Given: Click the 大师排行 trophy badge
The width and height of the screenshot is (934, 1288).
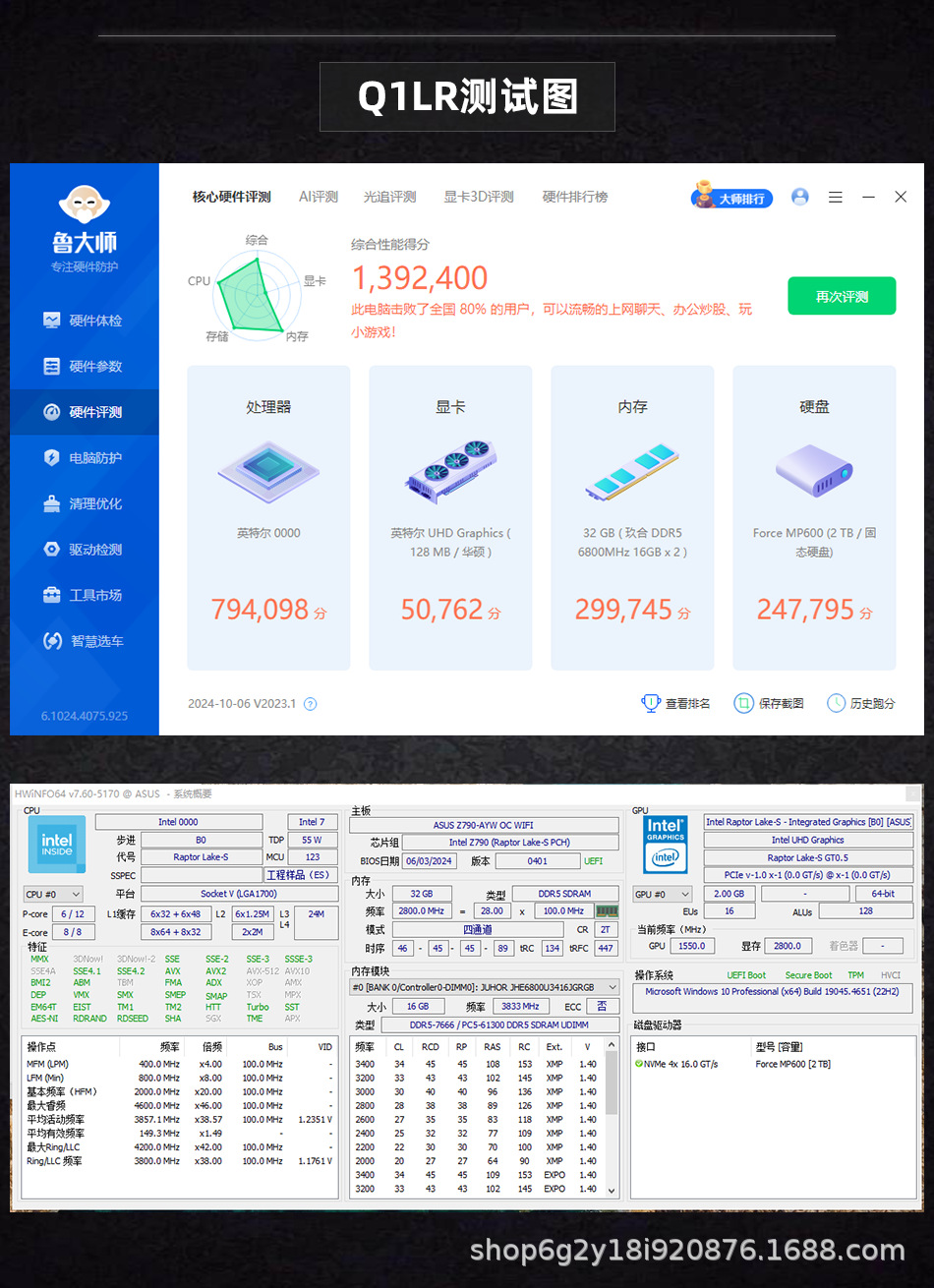Looking at the screenshot, I should [x=732, y=197].
